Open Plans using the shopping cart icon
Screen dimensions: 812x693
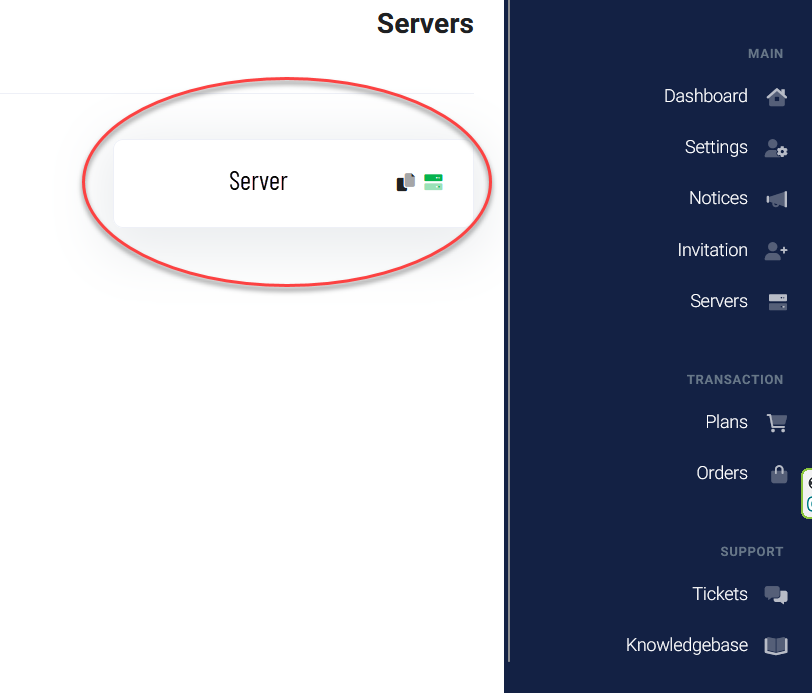point(777,422)
